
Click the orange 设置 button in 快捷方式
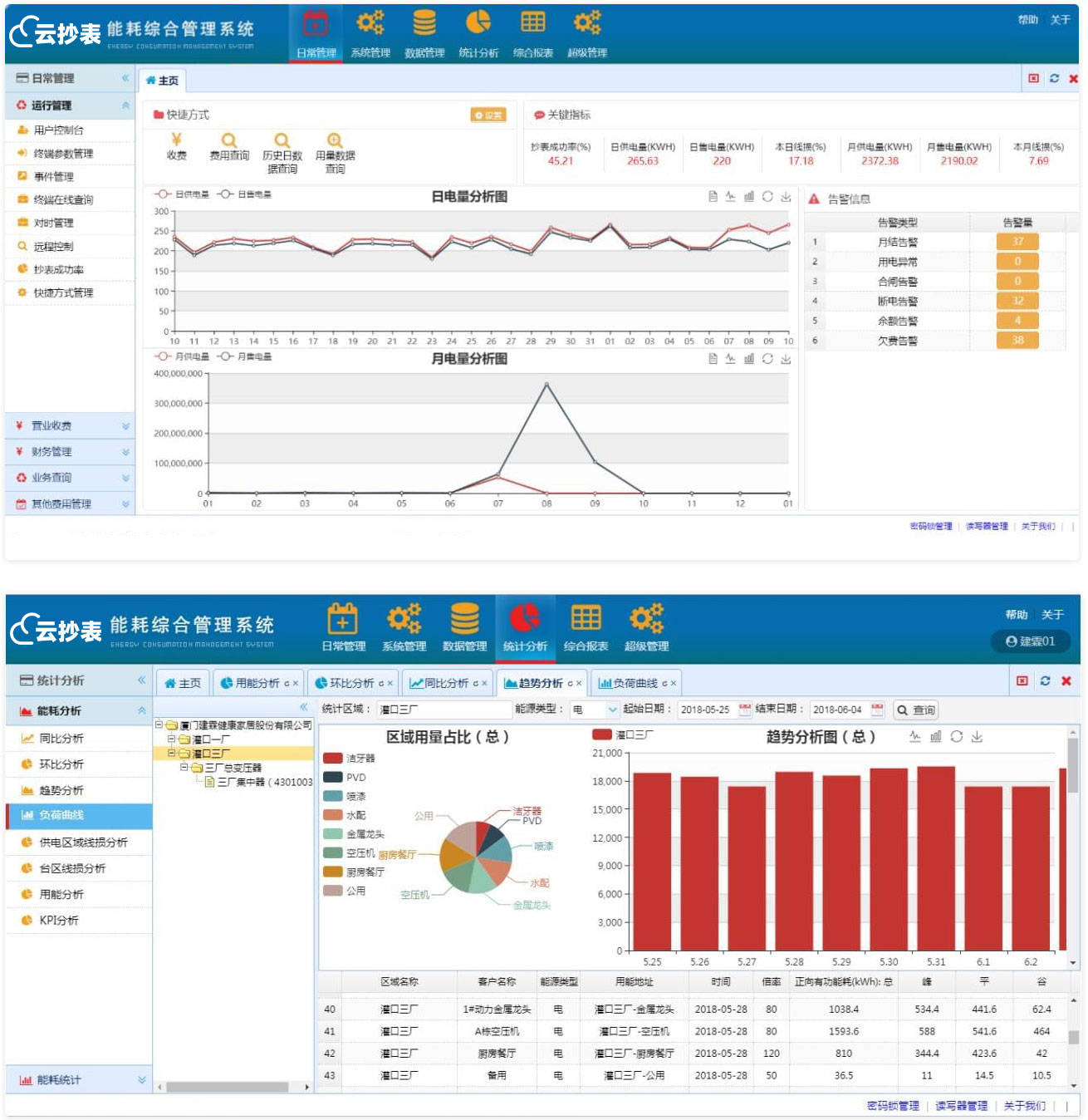coord(488,115)
